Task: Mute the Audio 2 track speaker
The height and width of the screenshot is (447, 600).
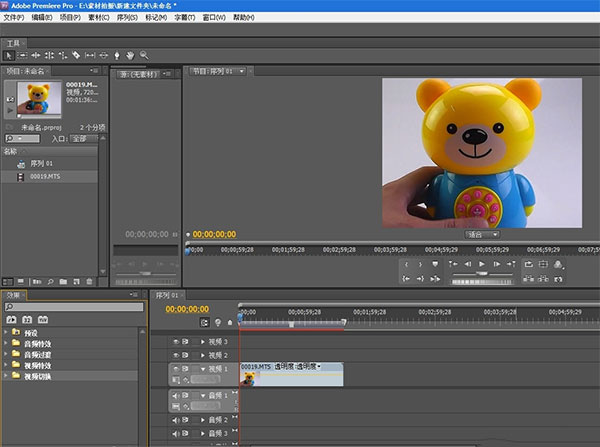Action: click(x=176, y=420)
